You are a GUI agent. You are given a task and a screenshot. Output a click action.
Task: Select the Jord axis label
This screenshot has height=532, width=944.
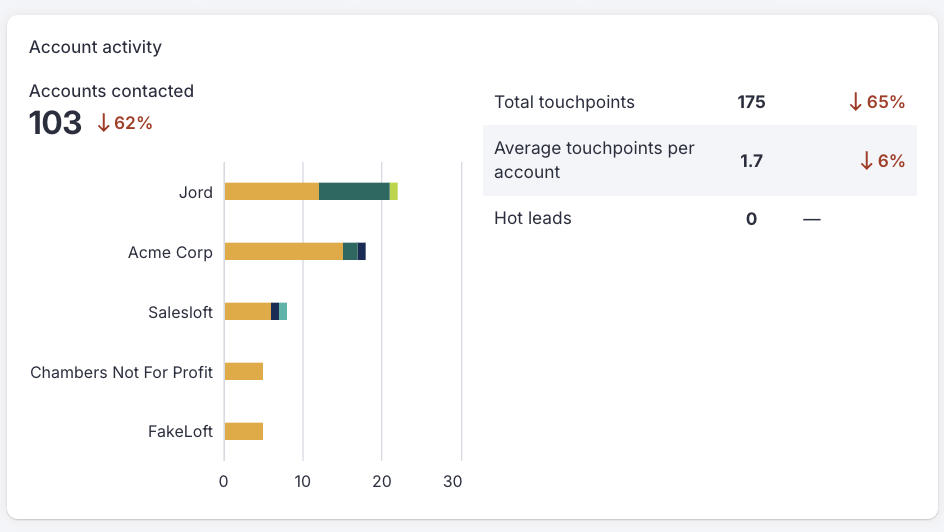pos(196,193)
